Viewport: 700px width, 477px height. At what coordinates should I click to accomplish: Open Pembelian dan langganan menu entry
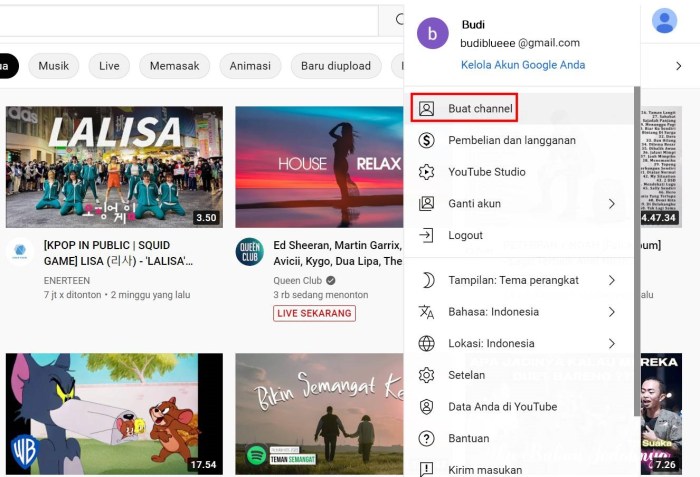tap(519, 140)
